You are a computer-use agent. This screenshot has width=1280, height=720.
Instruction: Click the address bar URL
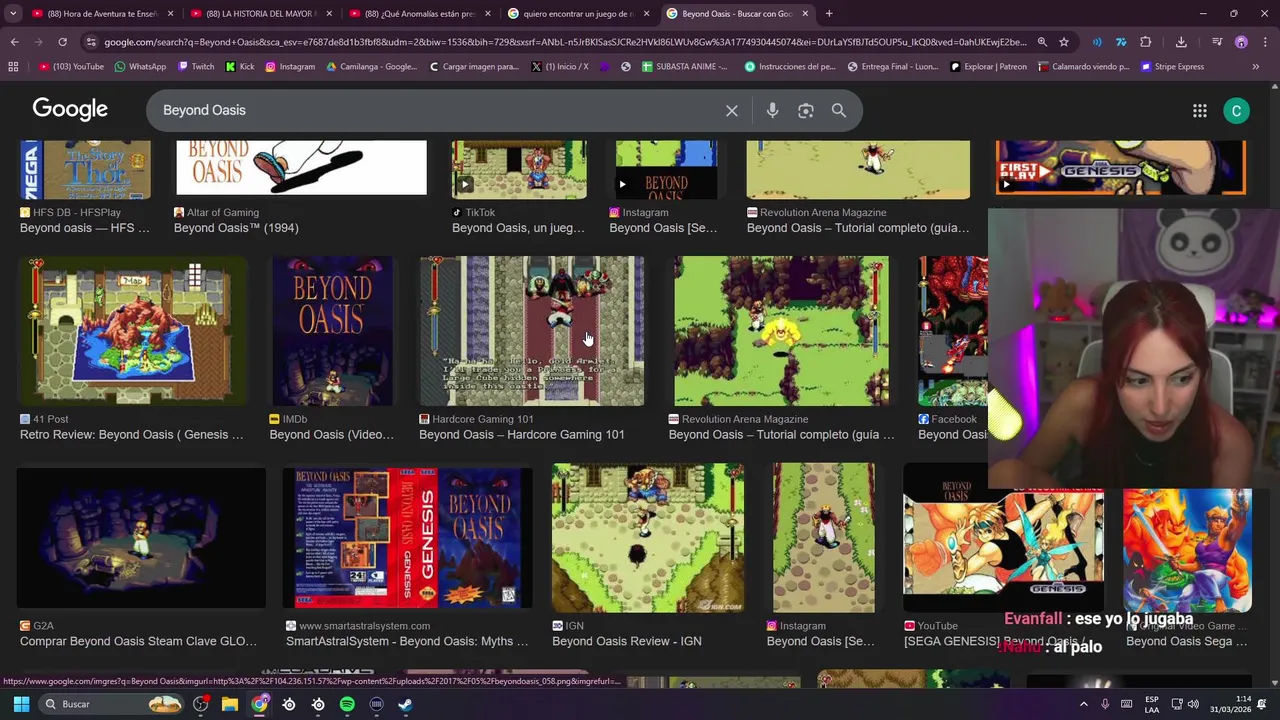coord(565,42)
